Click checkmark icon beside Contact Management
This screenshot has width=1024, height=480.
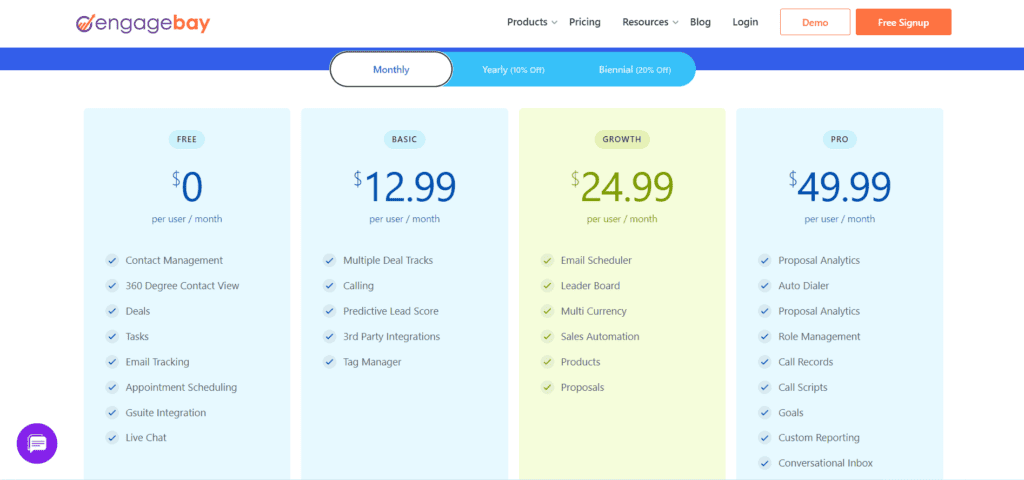point(112,260)
